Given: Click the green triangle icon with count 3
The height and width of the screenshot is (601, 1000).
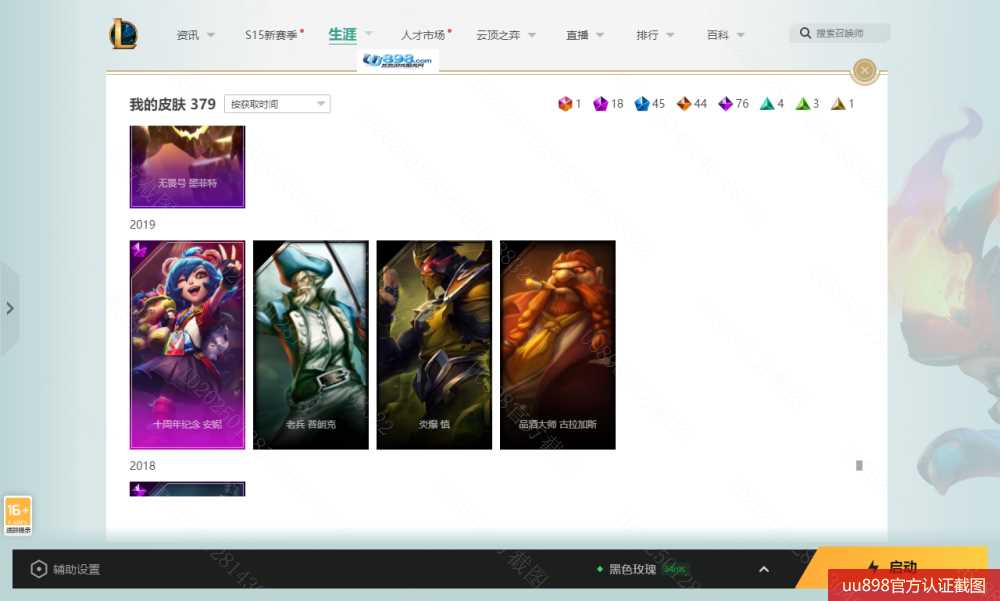Looking at the screenshot, I should (802, 103).
